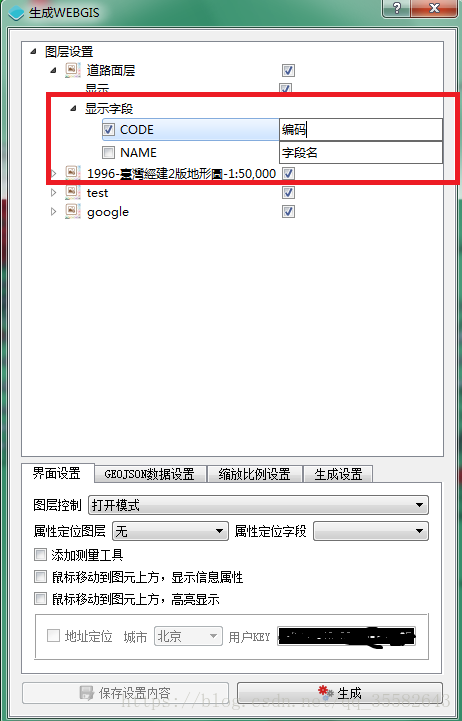The width and height of the screenshot is (462, 721).
Task: Open the 属性定位图层 dropdown
Action: tap(170, 531)
